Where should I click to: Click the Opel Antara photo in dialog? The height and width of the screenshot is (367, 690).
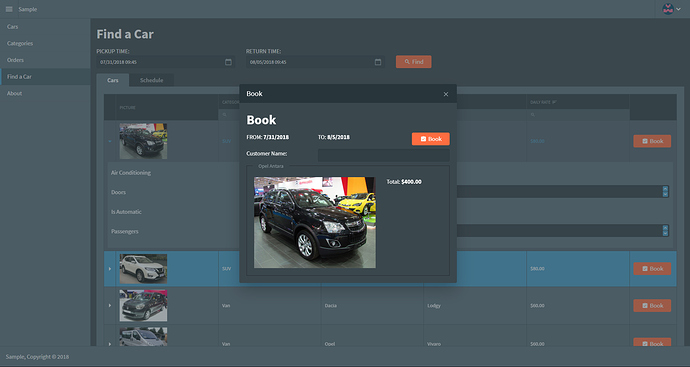[x=315, y=222]
